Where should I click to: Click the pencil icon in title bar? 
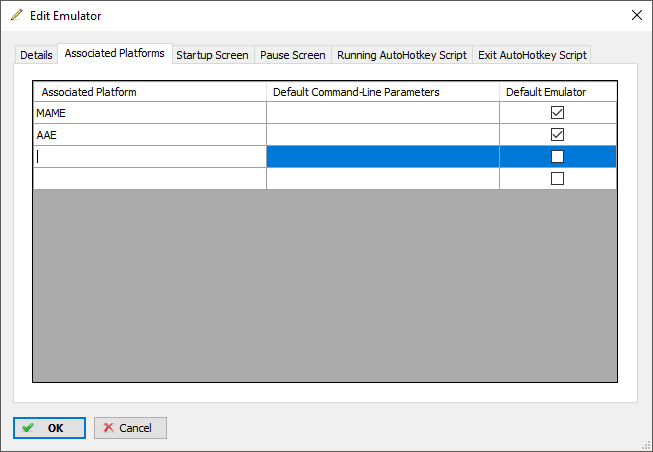[x=17, y=15]
